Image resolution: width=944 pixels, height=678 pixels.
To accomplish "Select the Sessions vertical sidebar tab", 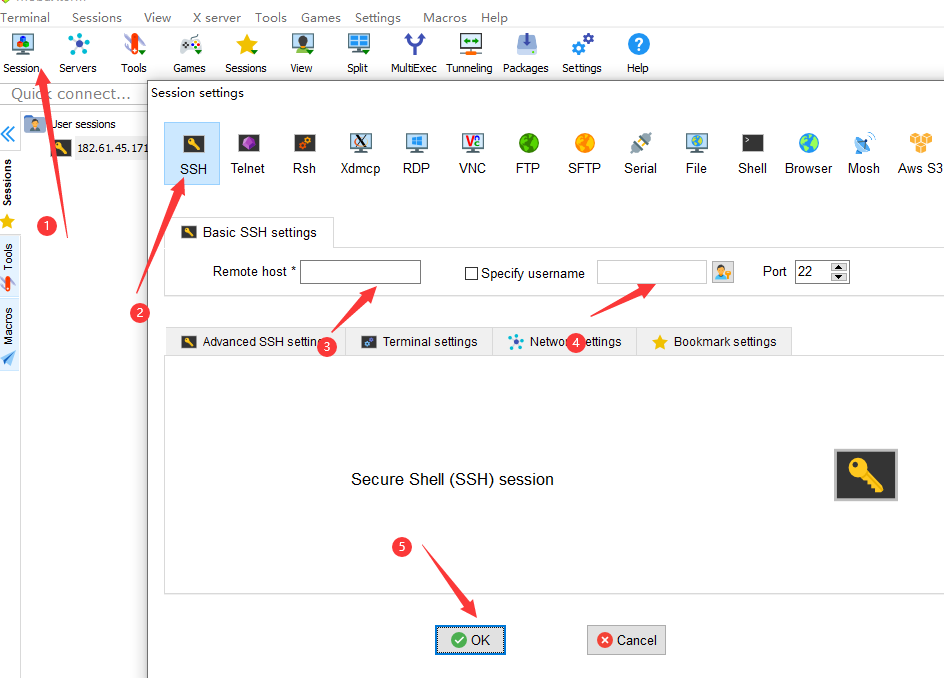I will (8, 191).
